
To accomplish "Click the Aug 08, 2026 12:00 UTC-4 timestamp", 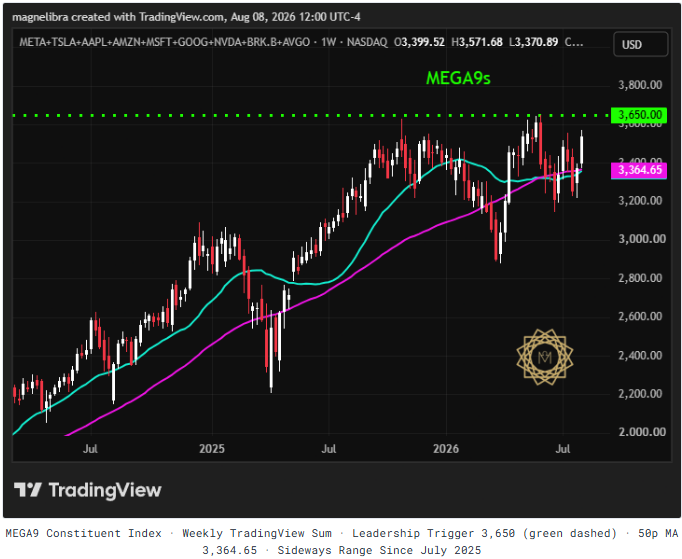I will pos(296,17).
